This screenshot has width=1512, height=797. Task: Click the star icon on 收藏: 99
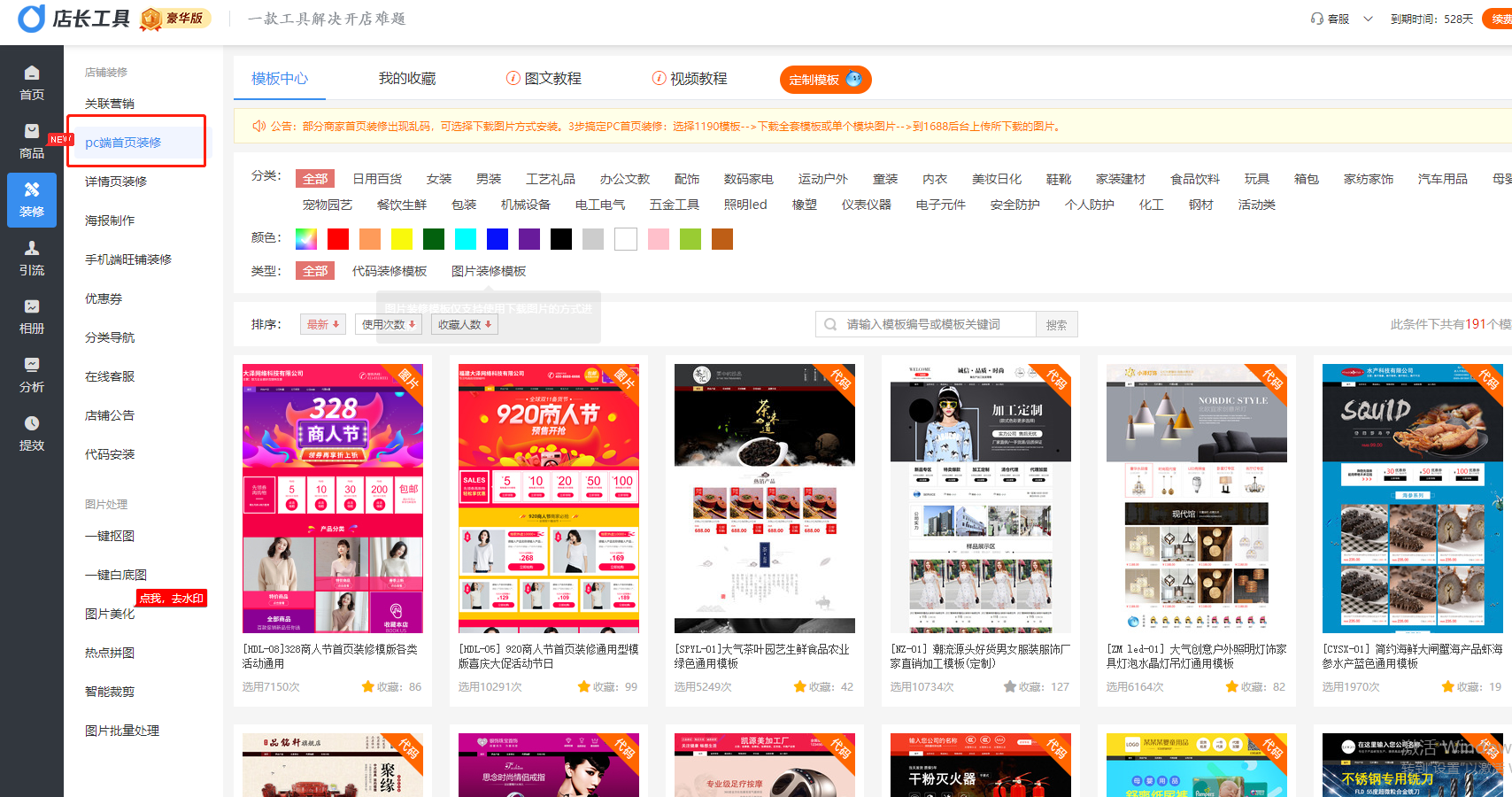pos(584,686)
